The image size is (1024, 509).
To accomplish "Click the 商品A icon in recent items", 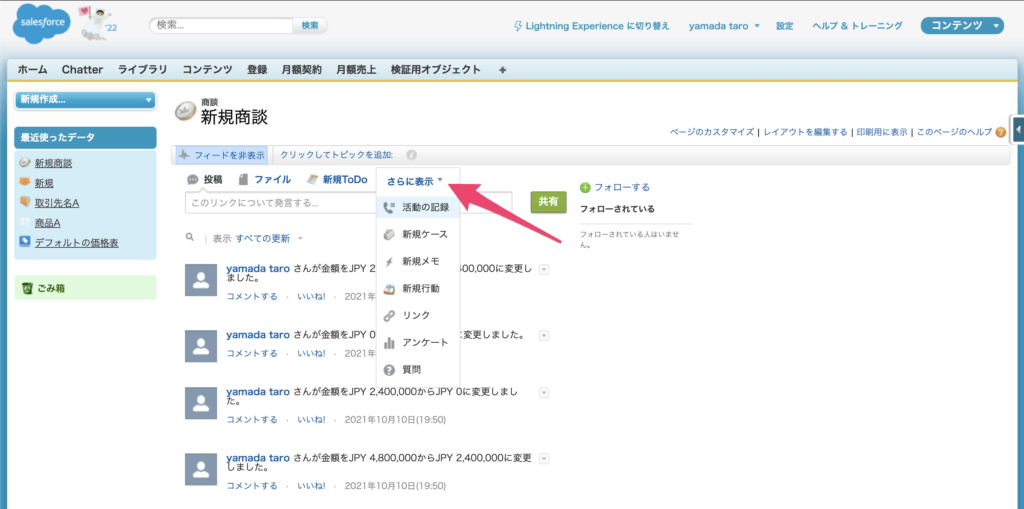I will click(25, 223).
